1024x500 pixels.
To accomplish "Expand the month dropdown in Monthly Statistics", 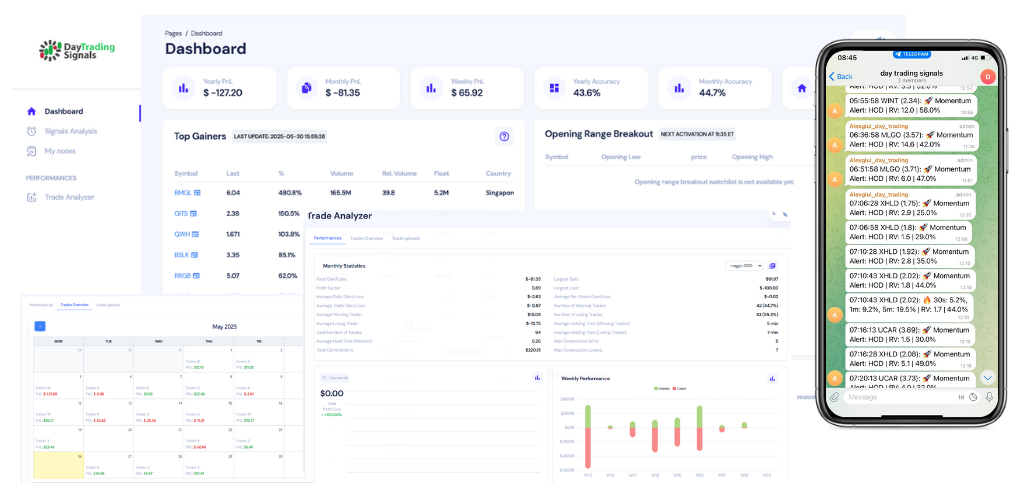I will pyautogui.click(x=744, y=265).
